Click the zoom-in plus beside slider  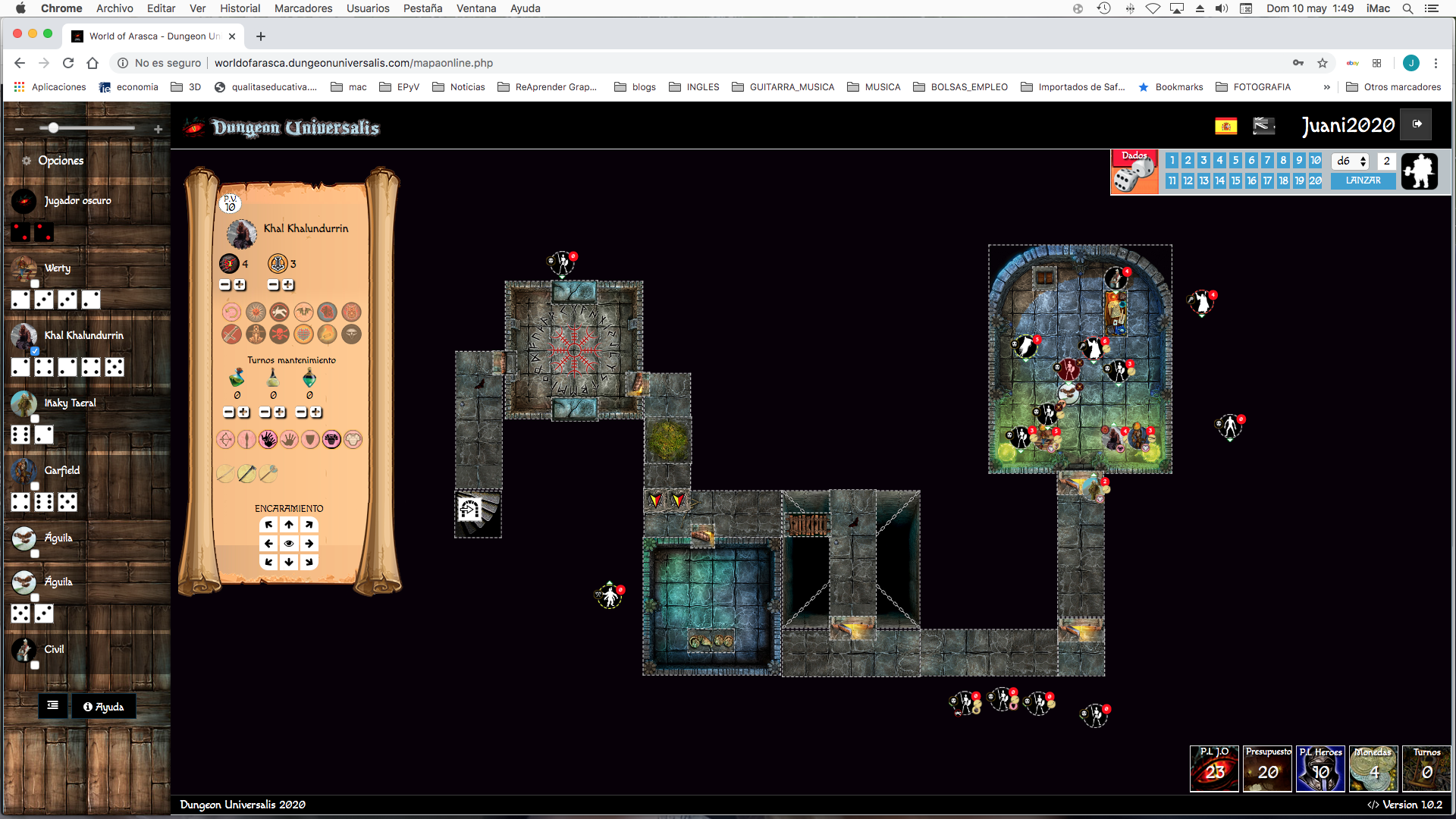coord(158,129)
